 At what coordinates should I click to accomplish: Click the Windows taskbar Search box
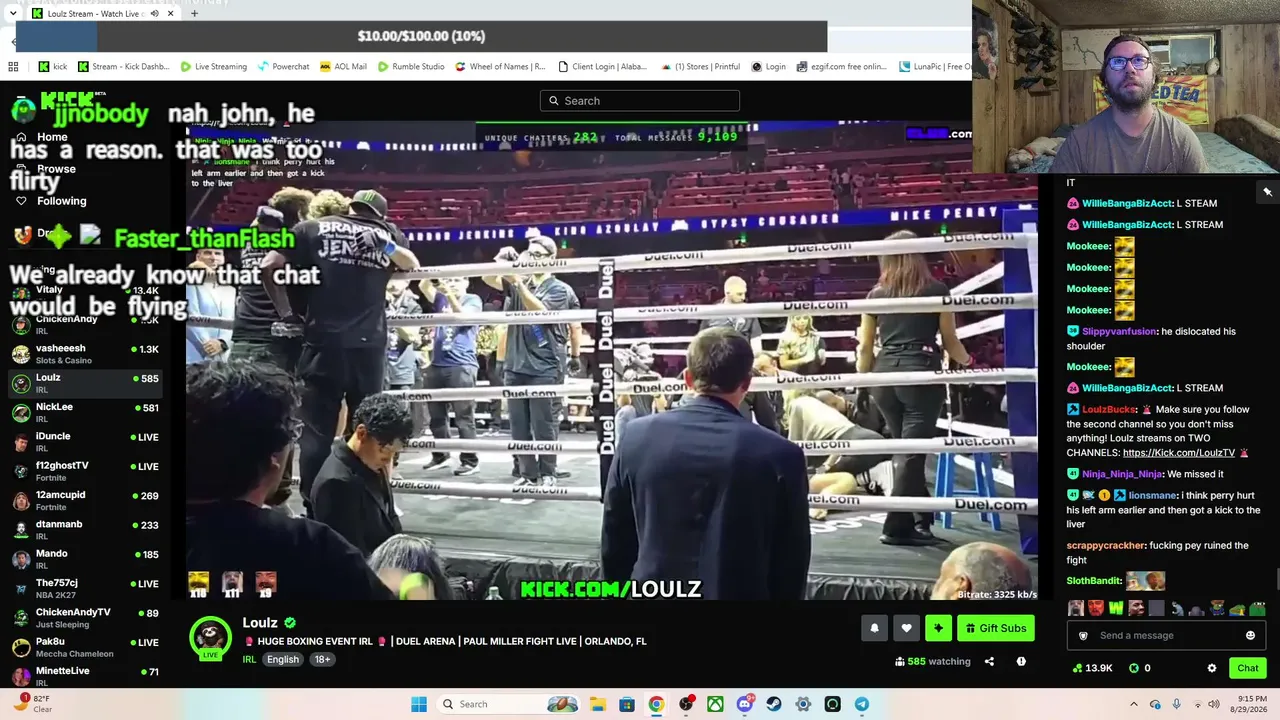510,704
